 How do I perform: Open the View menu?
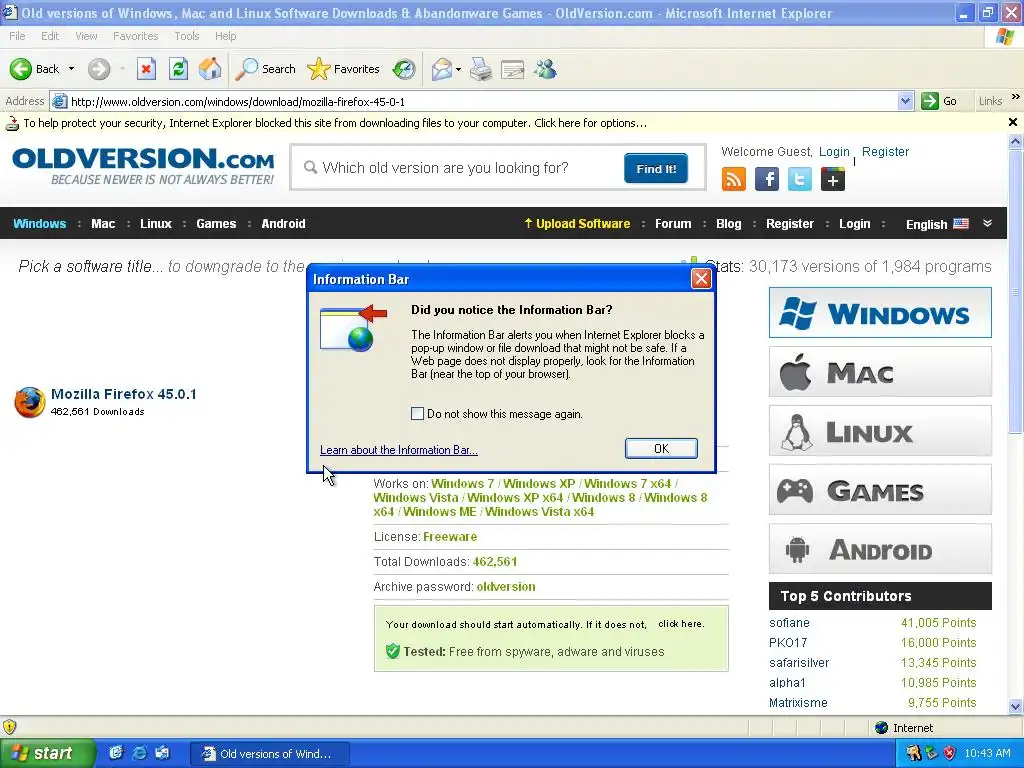(x=86, y=36)
